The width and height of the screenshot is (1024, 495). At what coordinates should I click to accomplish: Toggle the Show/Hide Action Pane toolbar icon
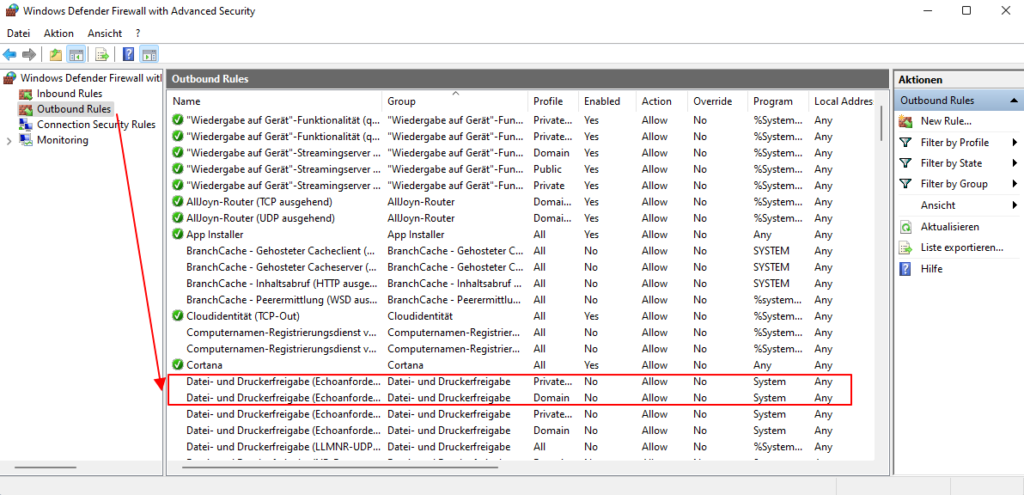point(150,54)
